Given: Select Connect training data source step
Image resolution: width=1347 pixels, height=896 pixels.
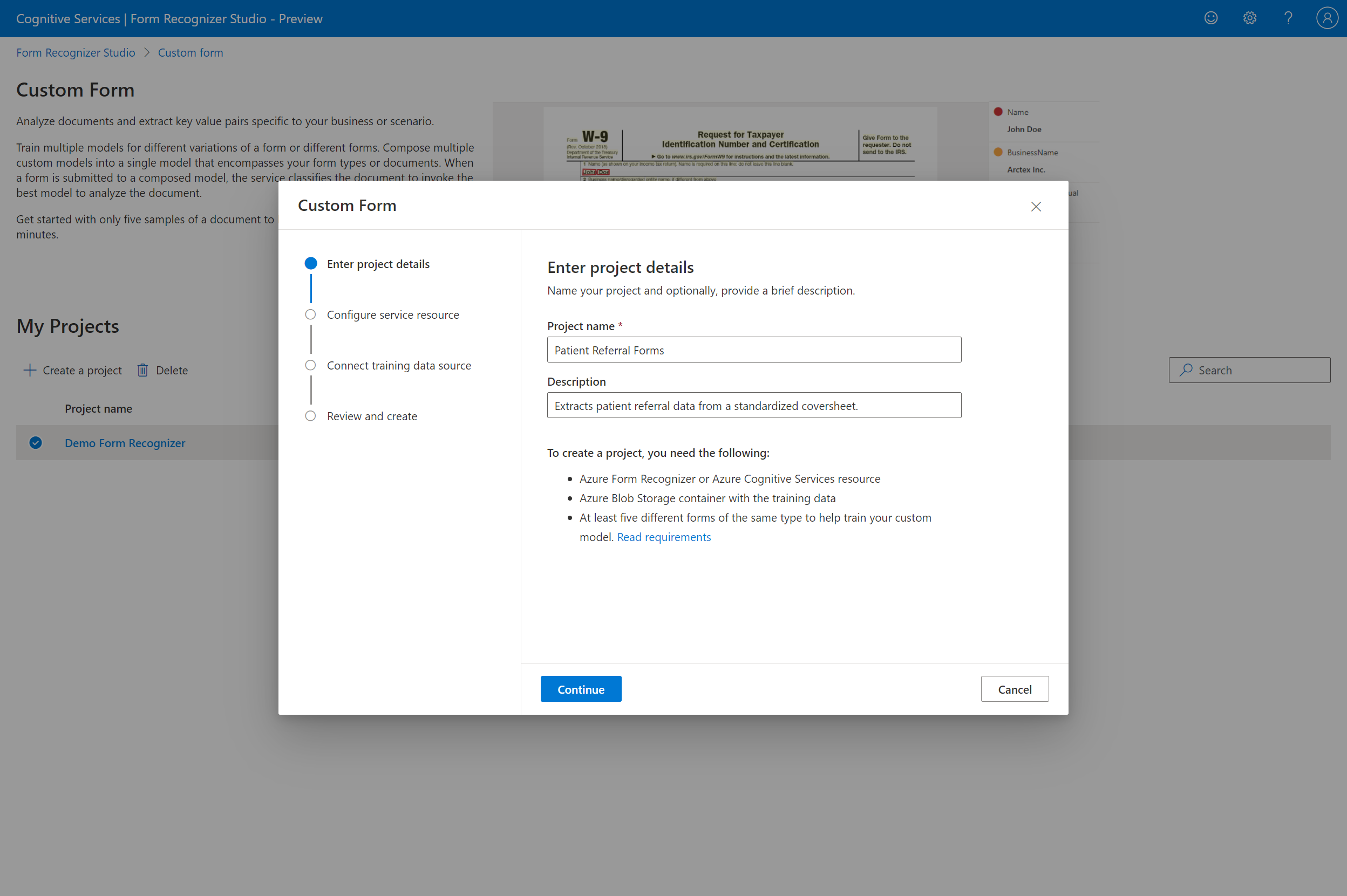Looking at the screenshot, I should click(x=398, y=366).
